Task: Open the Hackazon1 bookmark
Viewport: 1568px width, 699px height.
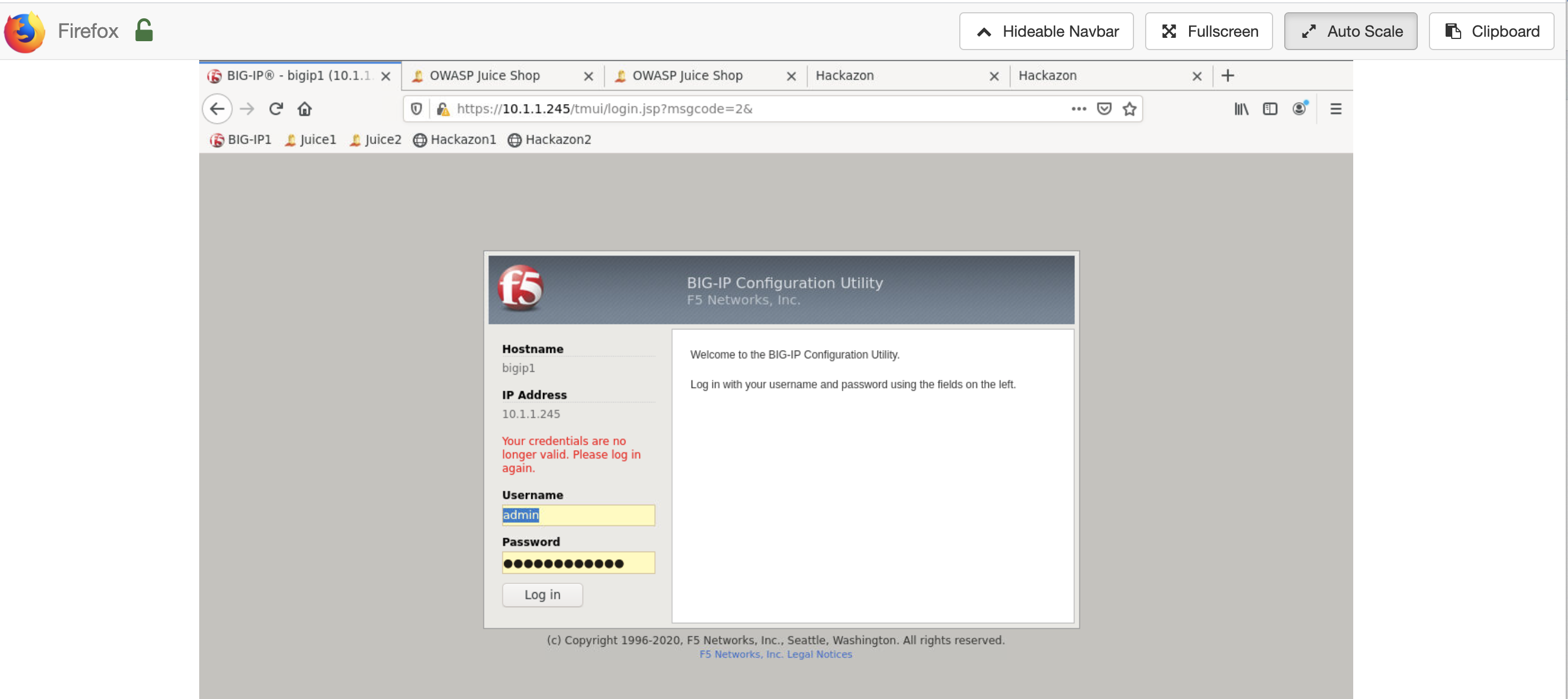Action: [454, 140]
